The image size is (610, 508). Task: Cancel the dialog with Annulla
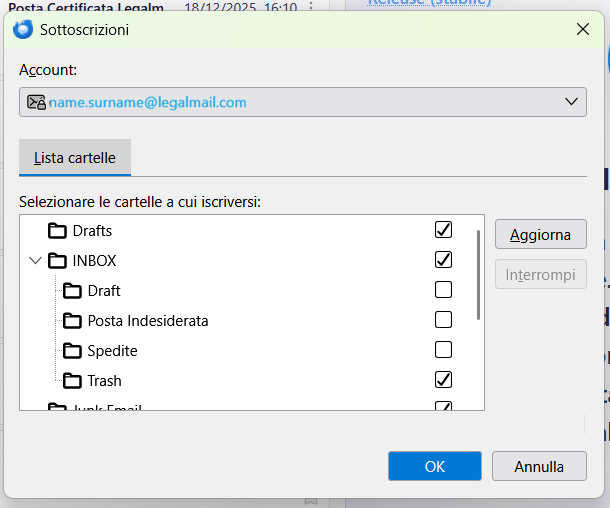click(539, 466)
